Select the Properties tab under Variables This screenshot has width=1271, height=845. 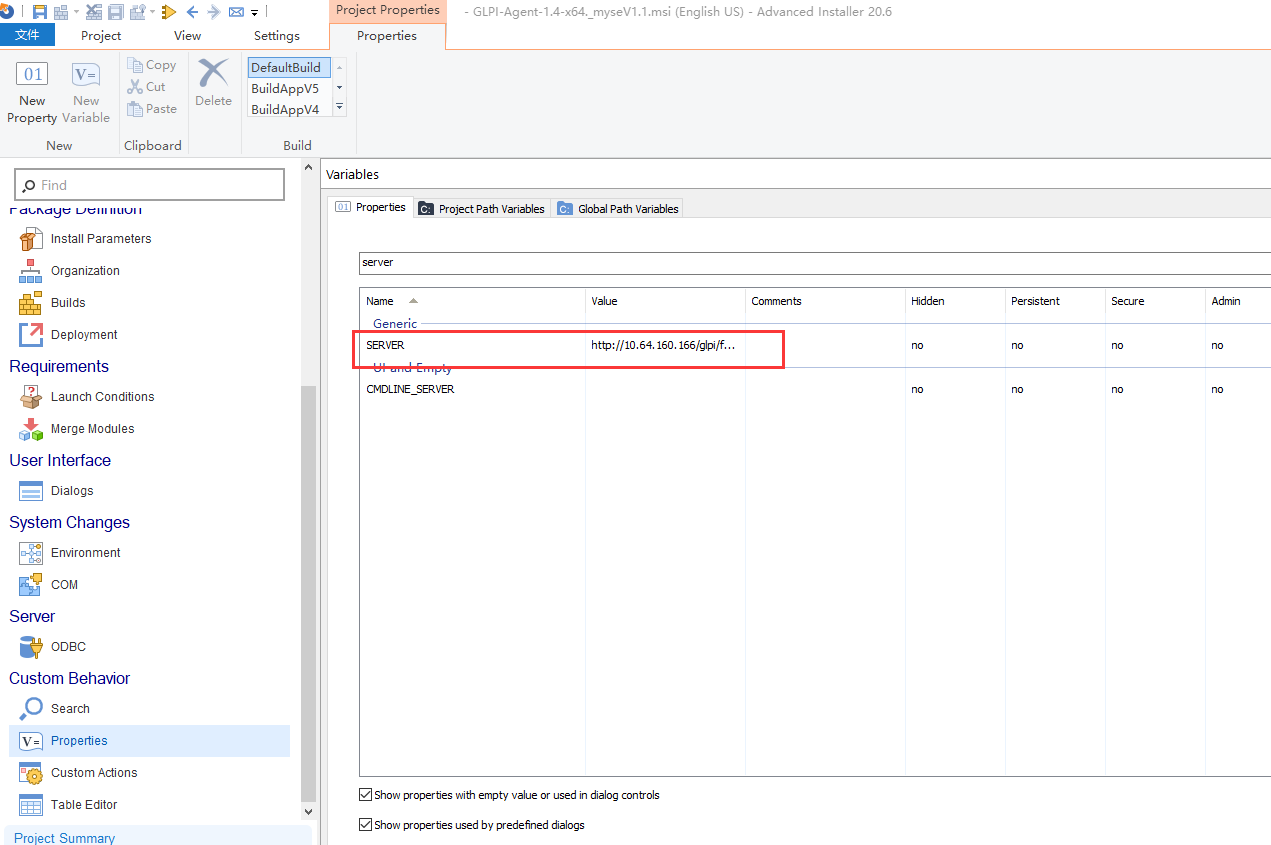370,207
